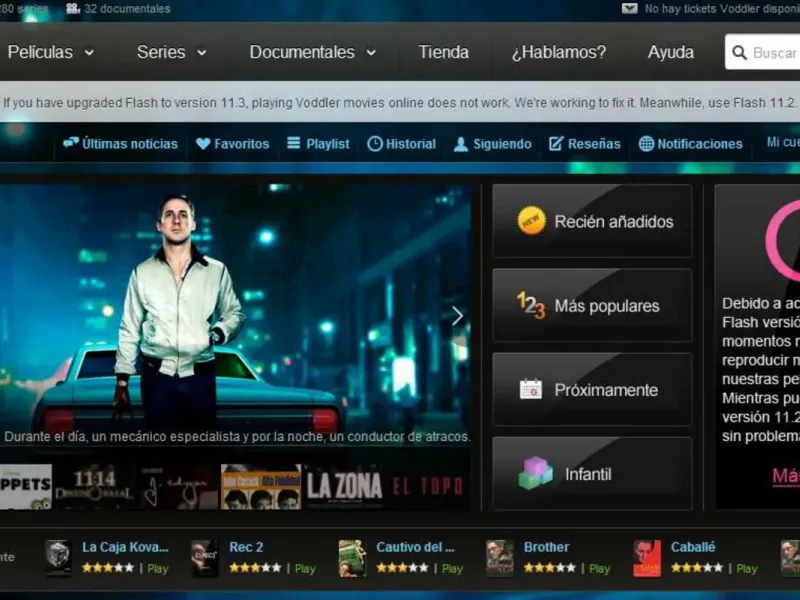
Task: Open the Rec 2 title link
Action: [x=246, y=547]
